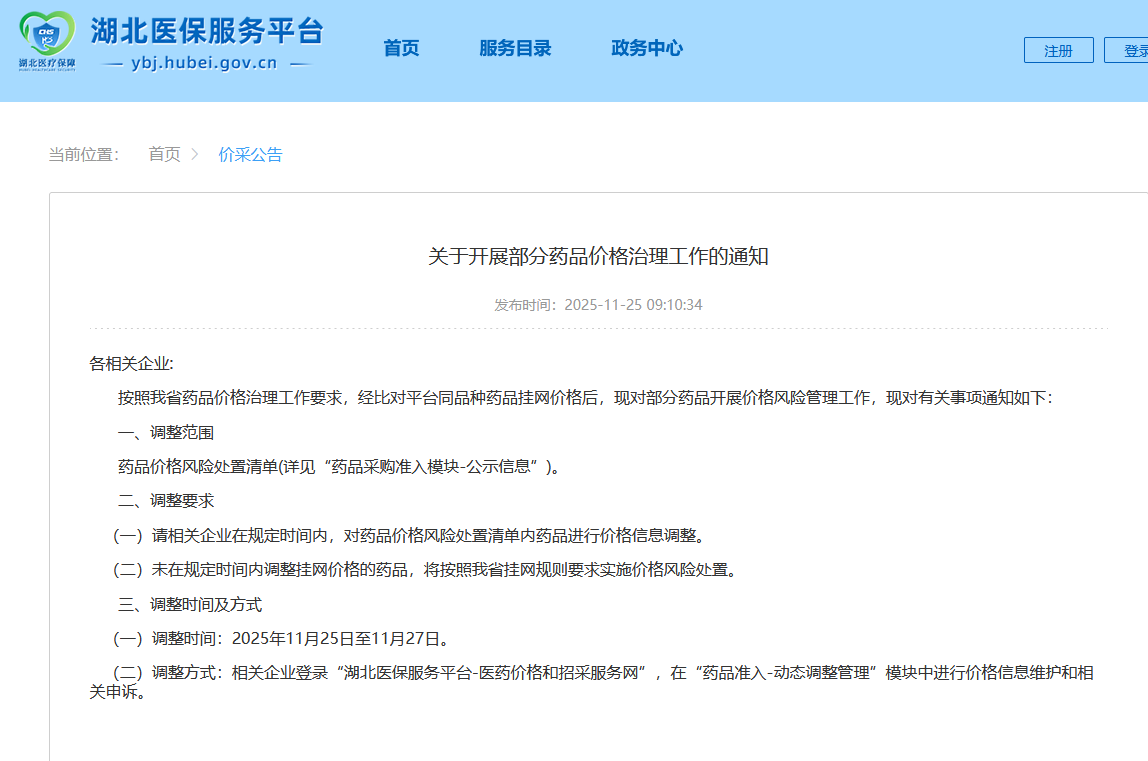
Task: Click the ybj.hubei.gov.cn address under the title
Action: 204,63
